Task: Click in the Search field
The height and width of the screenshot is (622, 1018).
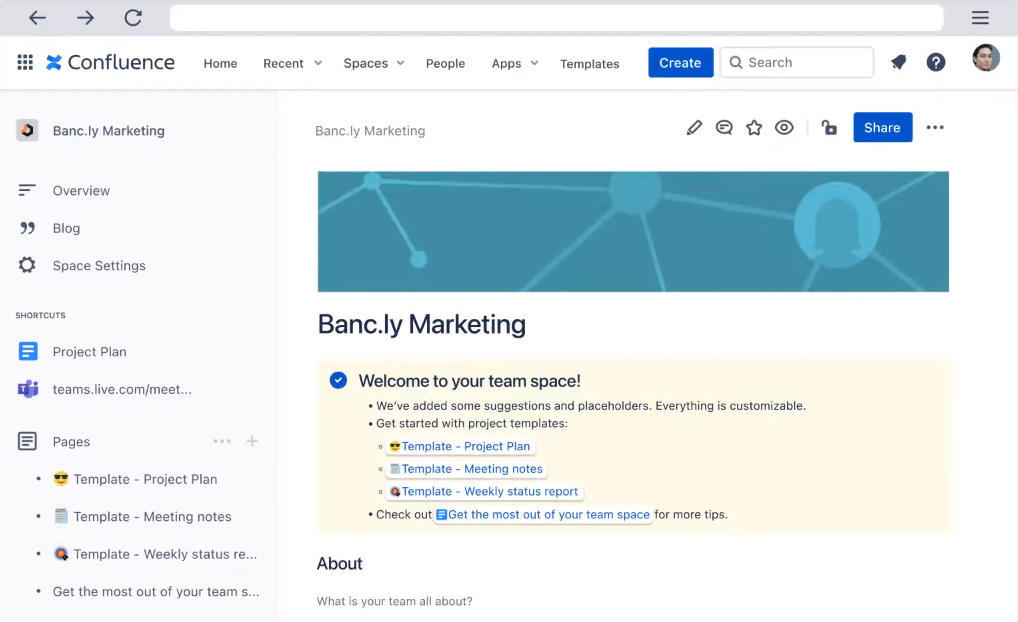Action: (x=797, y=62)
